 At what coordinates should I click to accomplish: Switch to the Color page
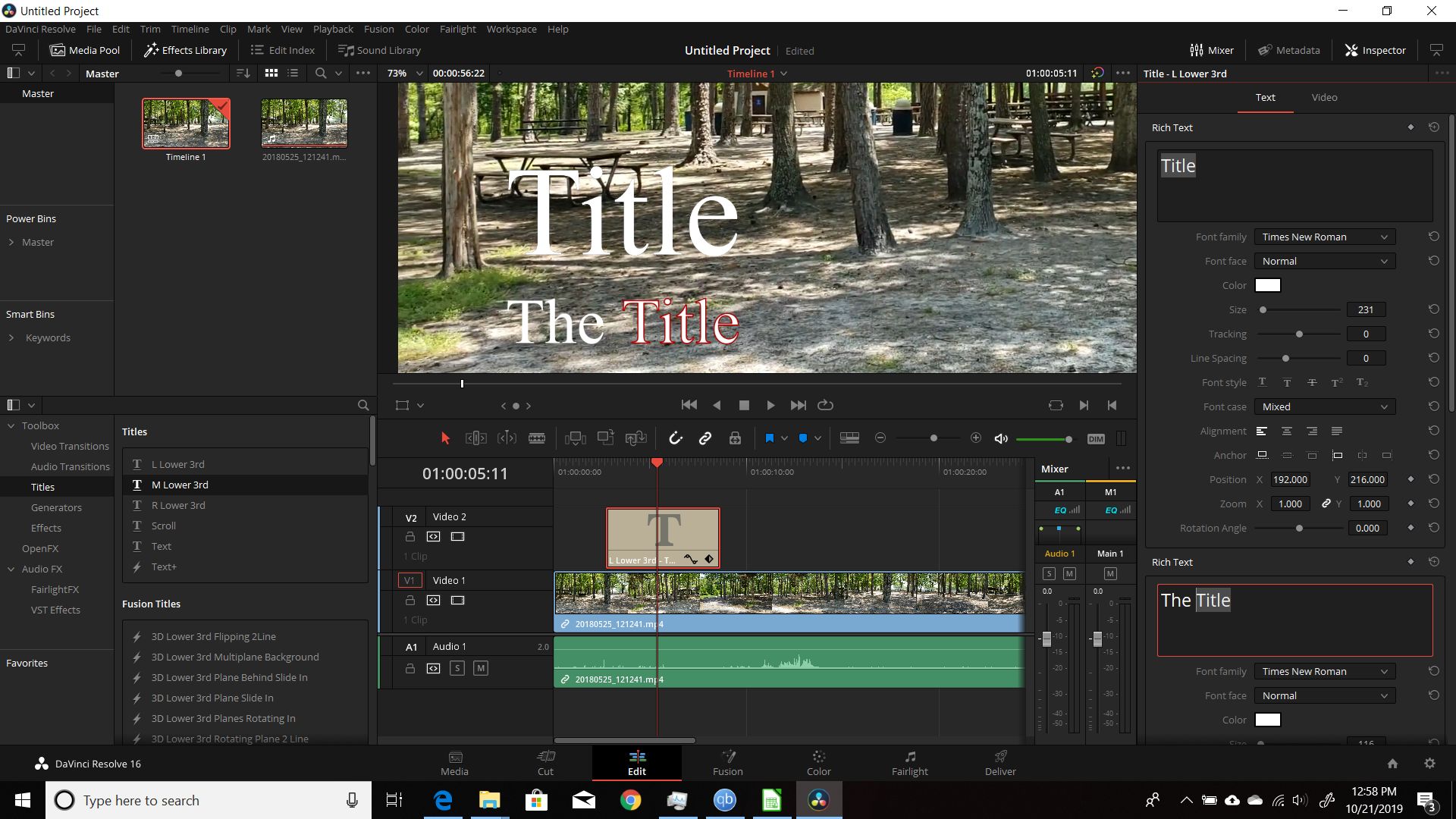click(x=818, y=763)
